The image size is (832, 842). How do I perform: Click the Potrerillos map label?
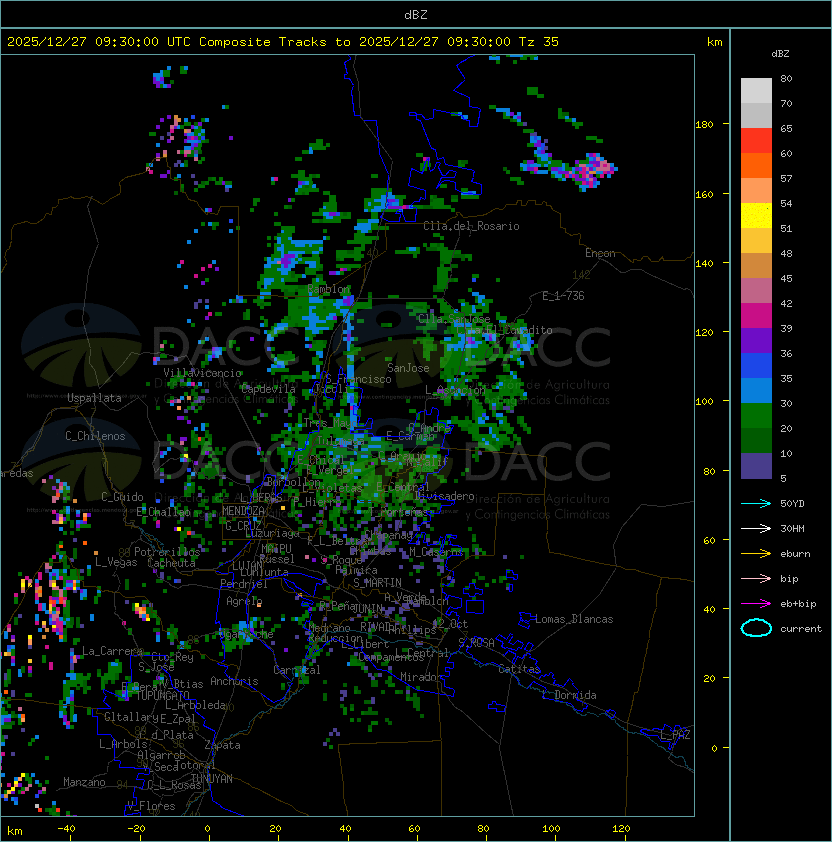(167, 551)
